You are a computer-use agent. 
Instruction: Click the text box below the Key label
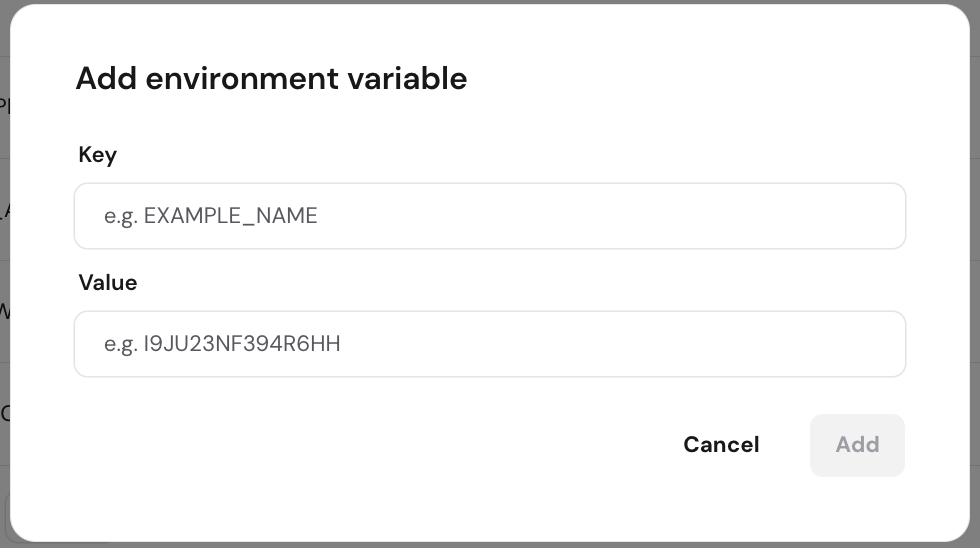tap(489, 216)
